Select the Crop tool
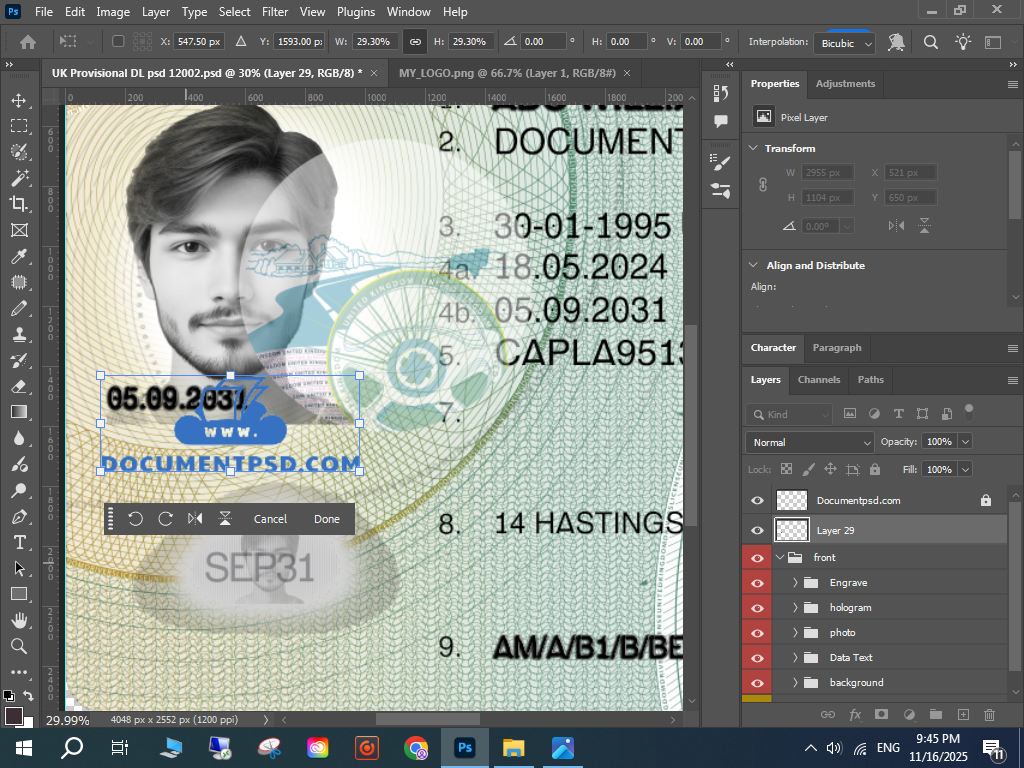This screenshot has width=1024, height=768. (18, 204)
